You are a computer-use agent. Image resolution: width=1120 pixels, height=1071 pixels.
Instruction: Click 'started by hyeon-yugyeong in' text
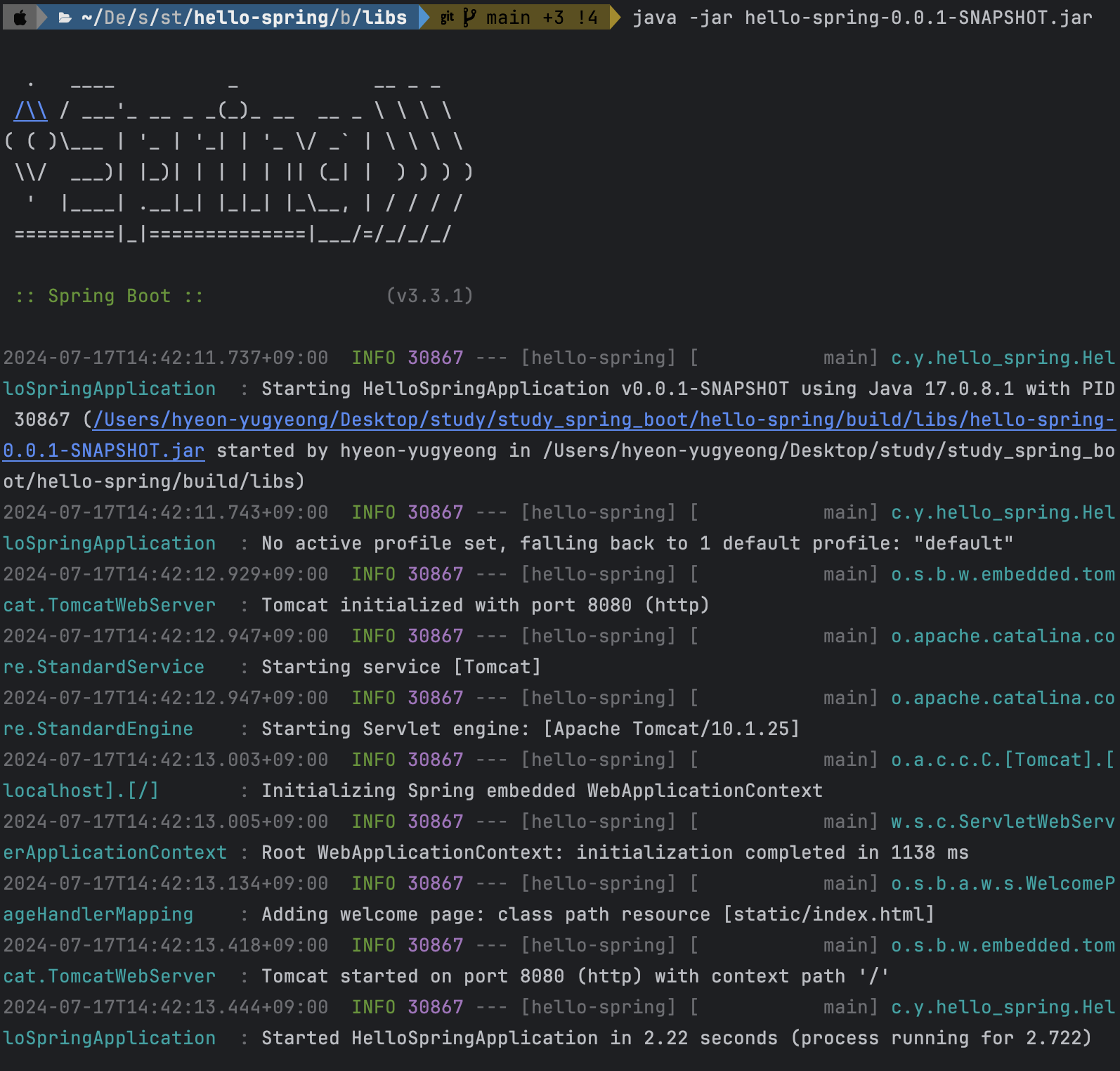click(x=373, y=450)
